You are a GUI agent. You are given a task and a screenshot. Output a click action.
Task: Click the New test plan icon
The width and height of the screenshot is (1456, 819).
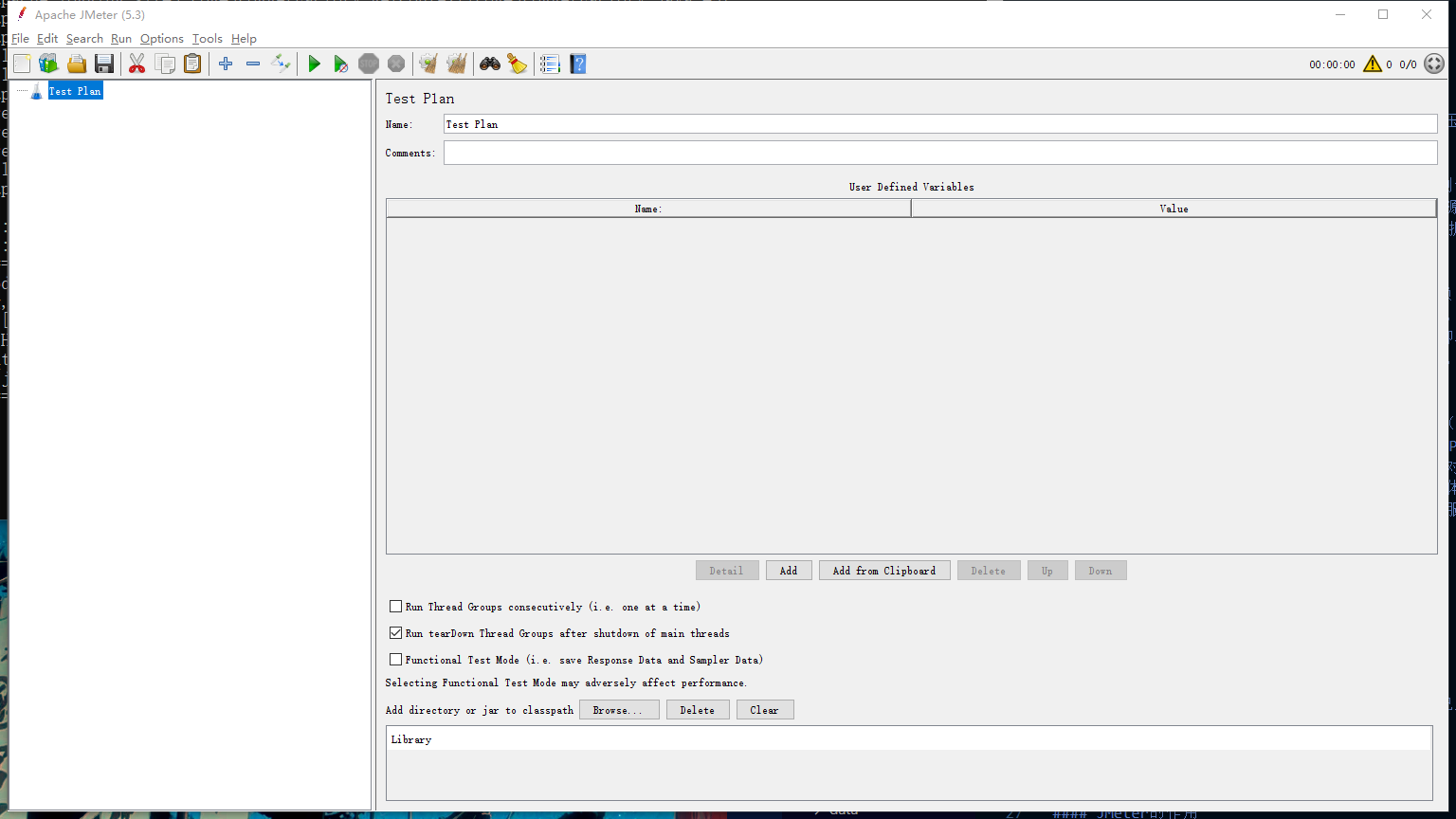(22, 64)
